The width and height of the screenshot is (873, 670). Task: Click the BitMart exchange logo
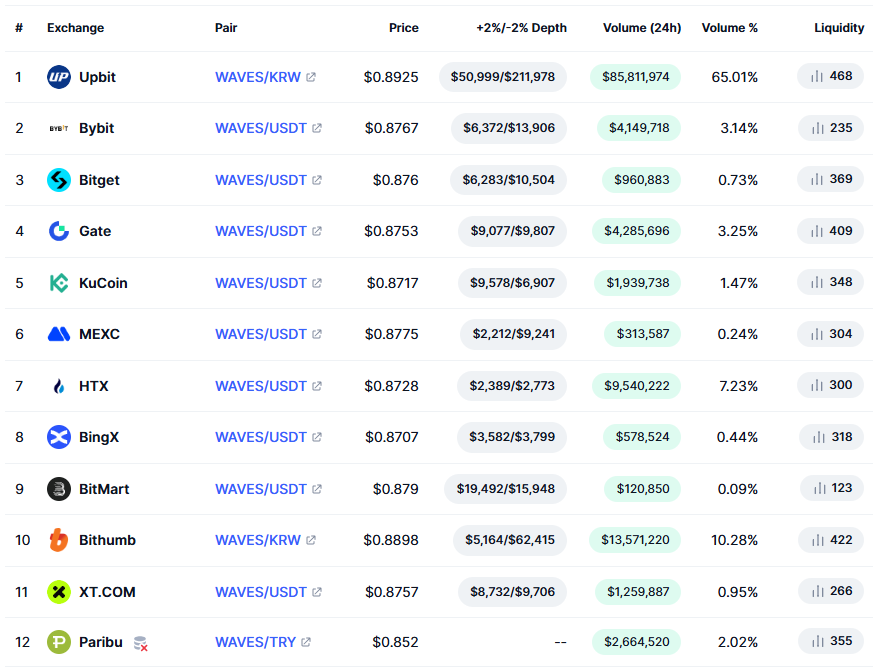pos(58,489)
